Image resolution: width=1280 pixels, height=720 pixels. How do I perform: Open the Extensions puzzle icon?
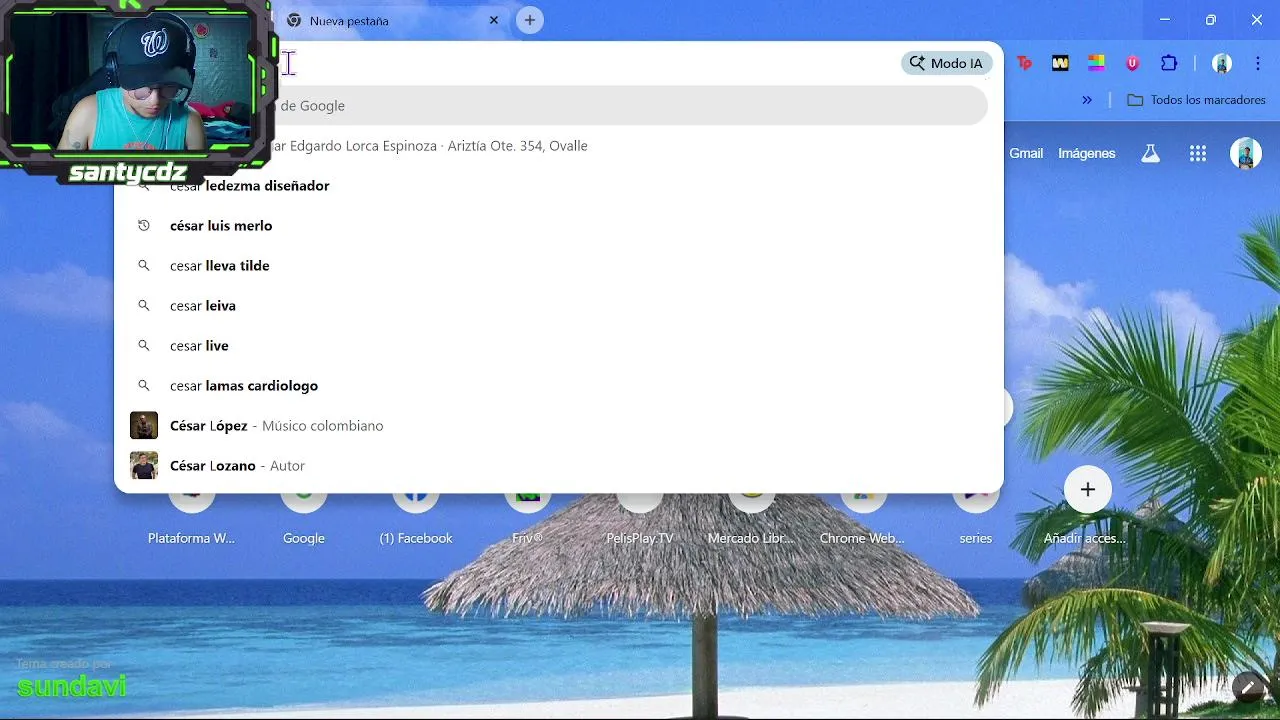point(1169,63)
